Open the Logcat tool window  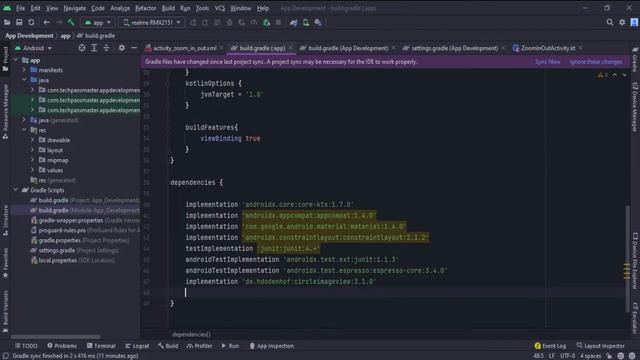[x=137, y=346]
